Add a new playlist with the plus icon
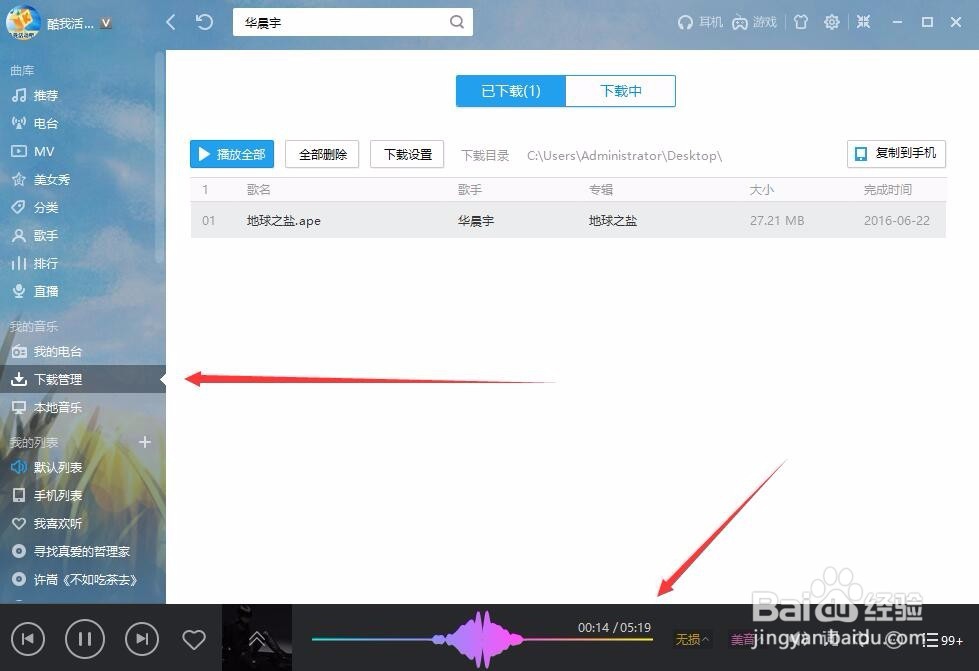This screenshot has width=979, height=671. [x=144, y=441]
